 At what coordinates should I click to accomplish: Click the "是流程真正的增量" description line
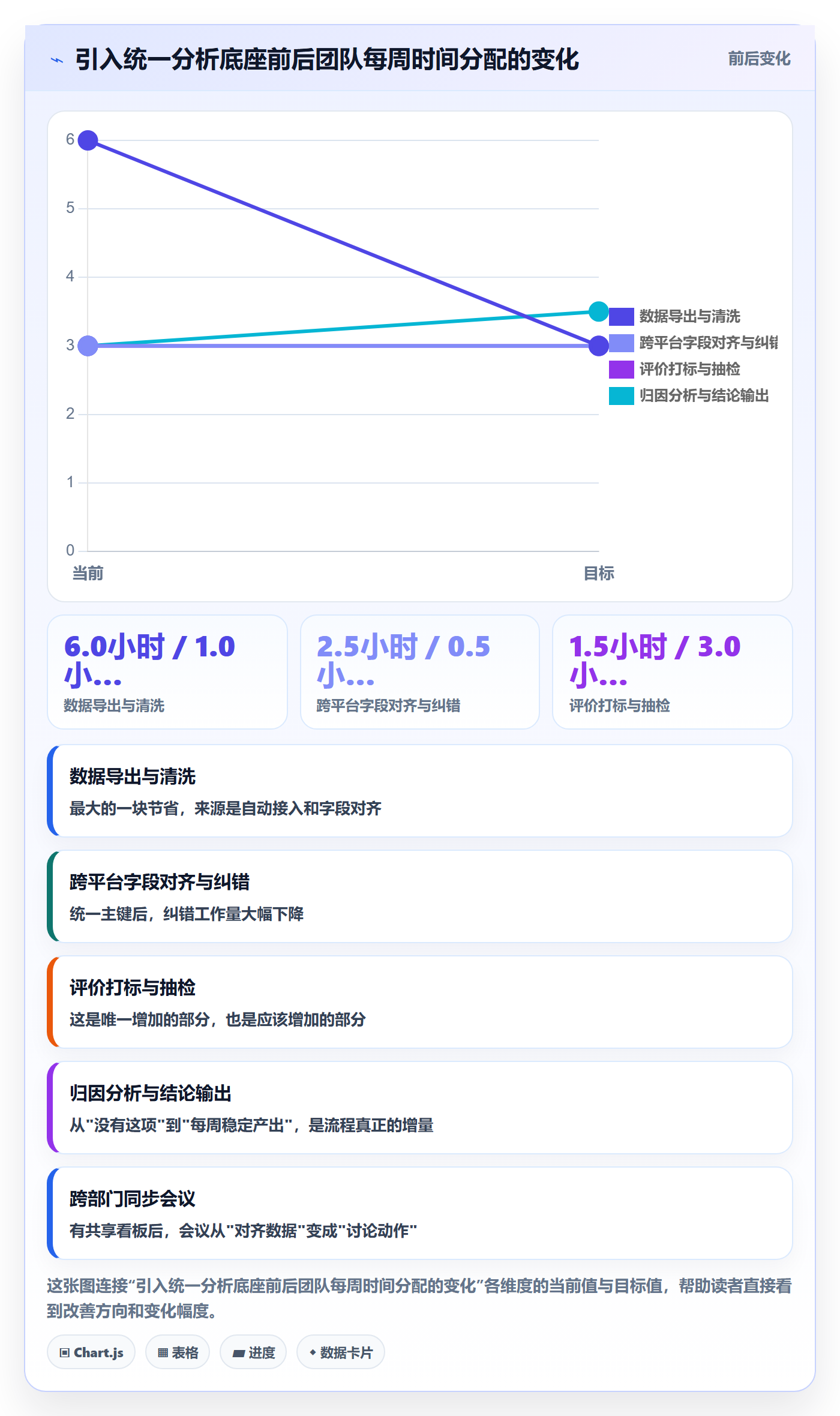[x=251, y=1125]
